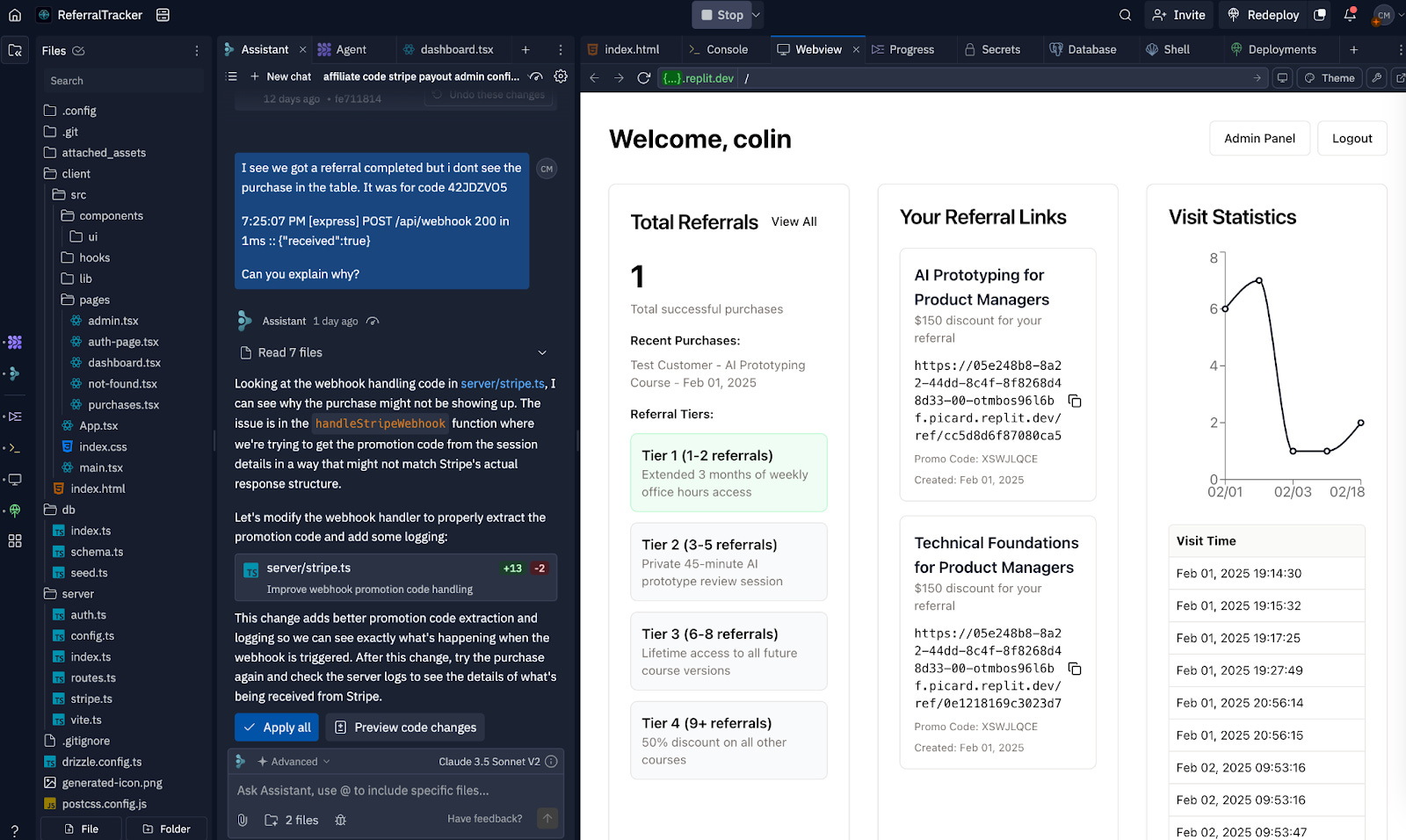
Task: Create new Folder button
Action: pos(166,829)
